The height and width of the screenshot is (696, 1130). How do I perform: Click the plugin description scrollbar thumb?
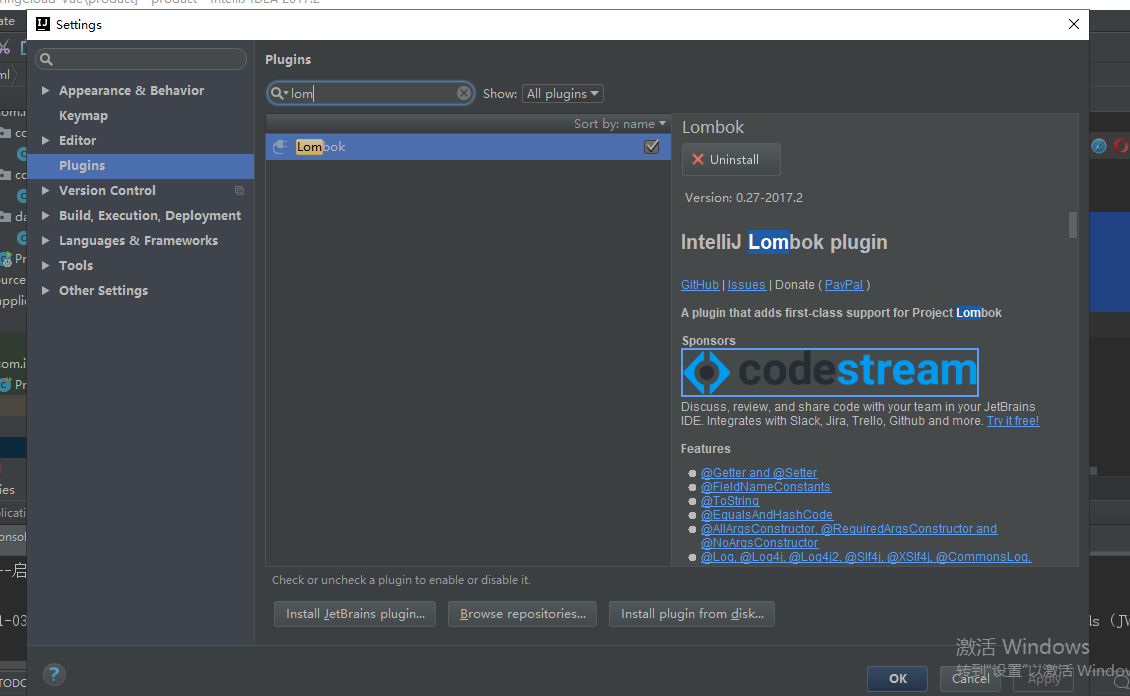1073,225
